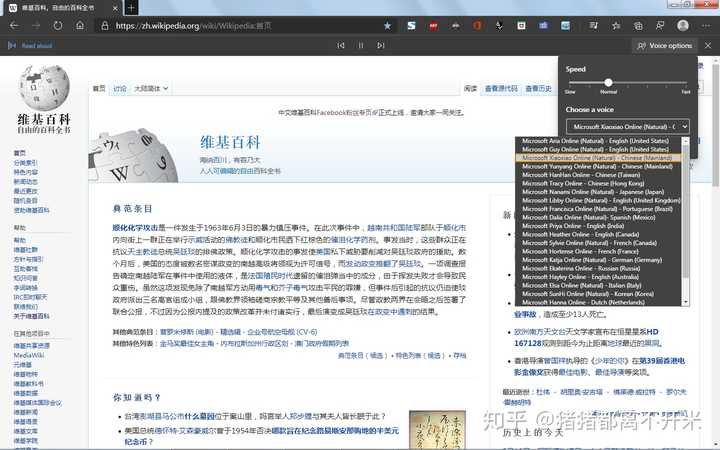The width and height of the screenshot is (720, 450).
Task: Open the Choose a voice dropdown
Action: 628,126
